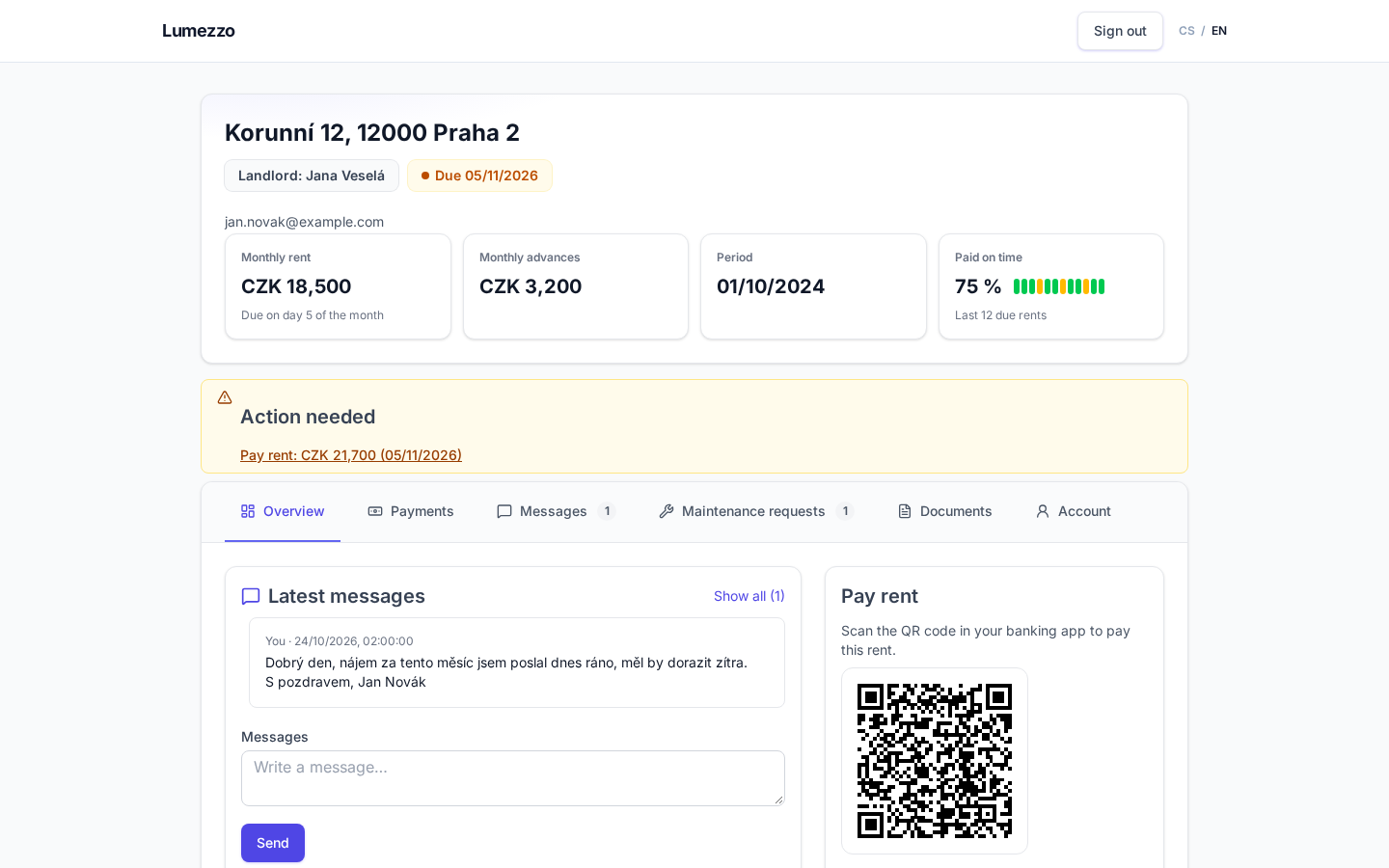Image resolution: width=1389 pixels, height=868 pixels.
Task: Open the Documents tab
Action: pyautogui.click(x=944, y=511)
